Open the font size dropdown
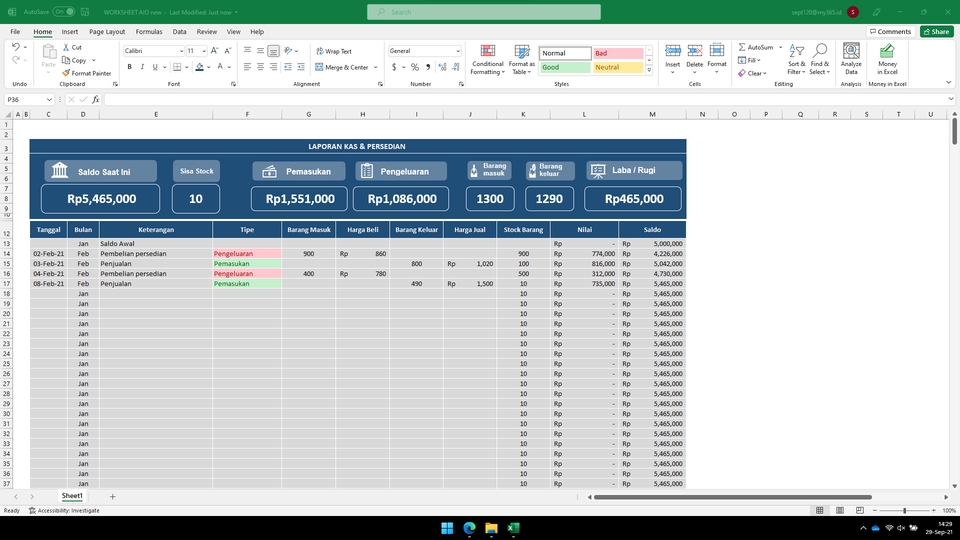The image size is (960, 540). point(204,51)
